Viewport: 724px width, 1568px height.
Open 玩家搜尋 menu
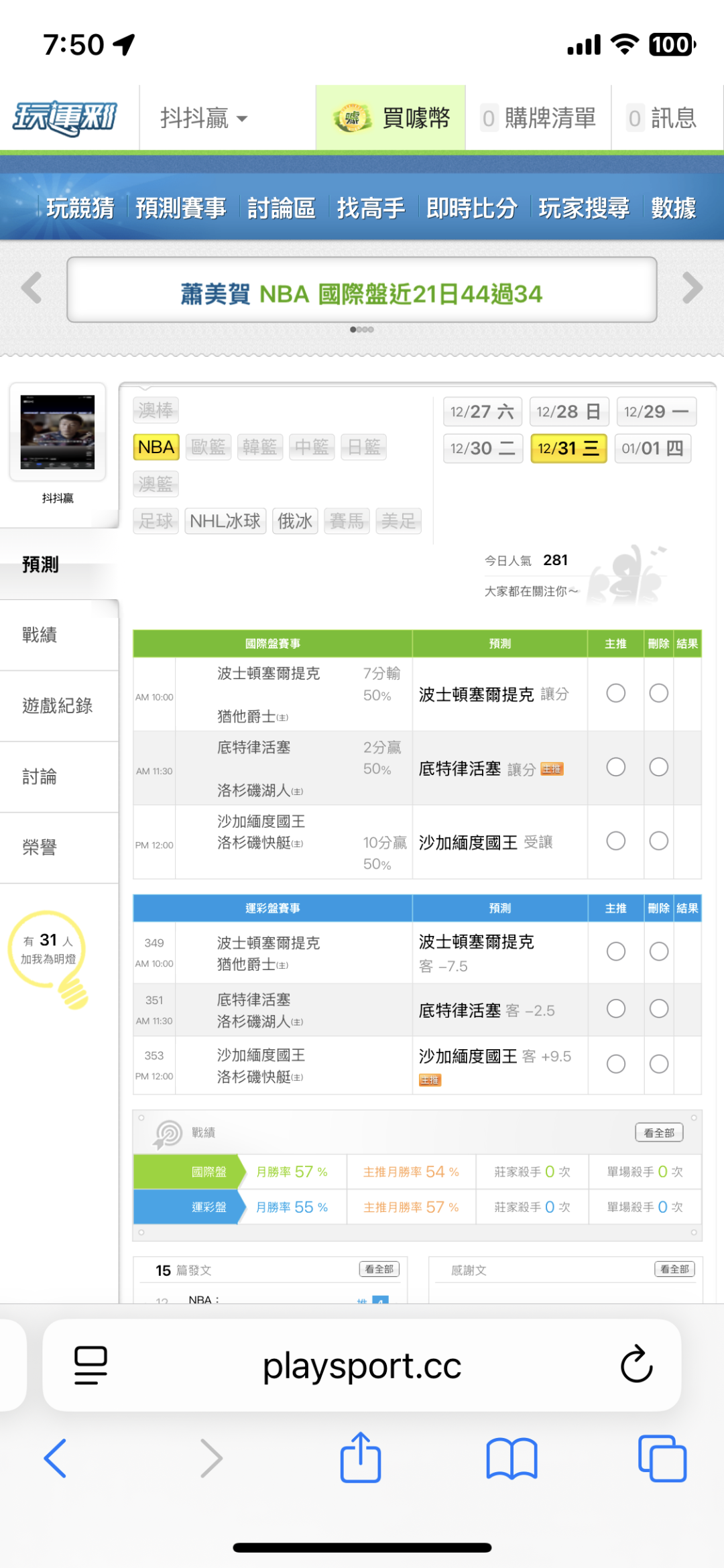584,208
